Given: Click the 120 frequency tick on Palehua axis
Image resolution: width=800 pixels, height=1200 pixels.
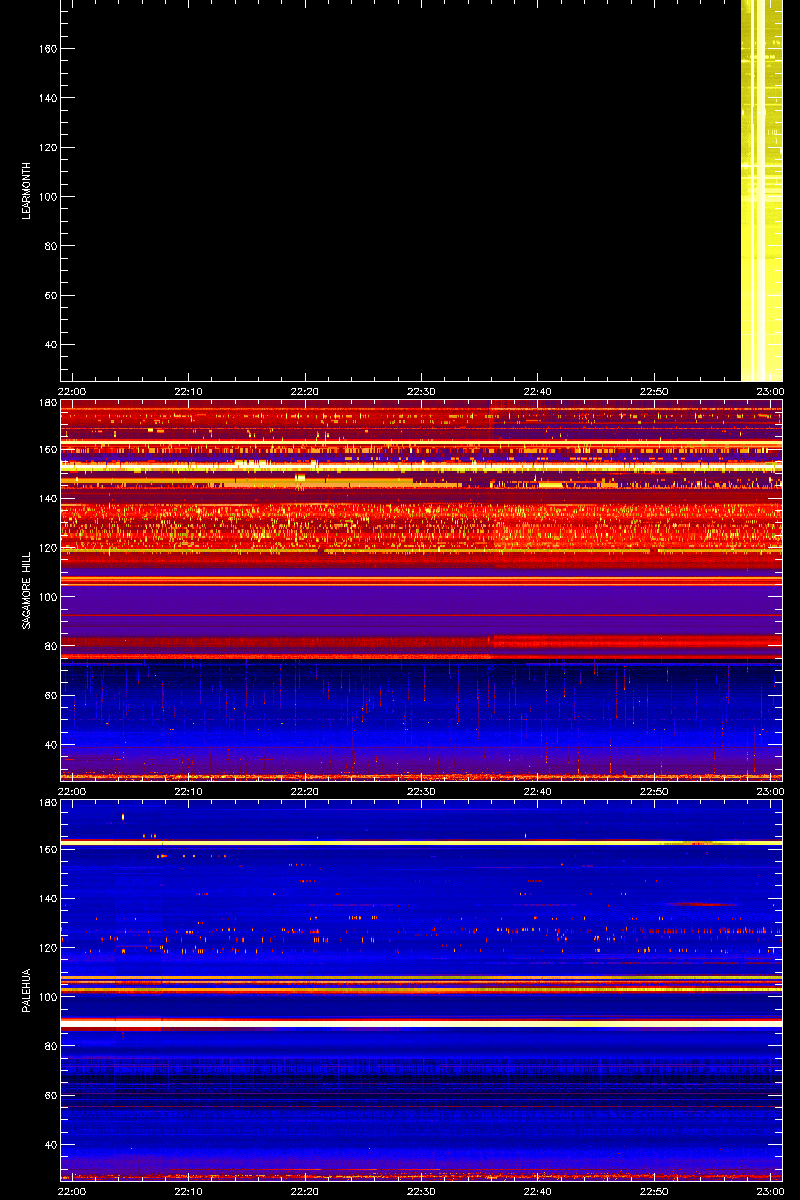Looking at the screenshot, I should [47, 947].
